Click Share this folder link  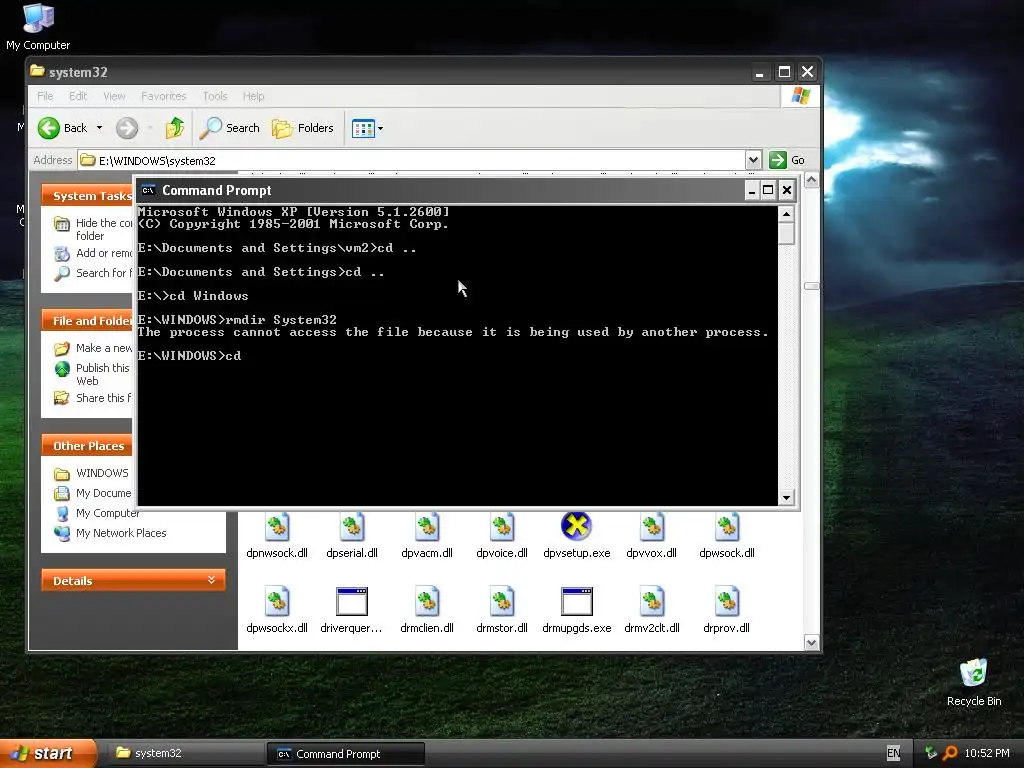(103, 398)
